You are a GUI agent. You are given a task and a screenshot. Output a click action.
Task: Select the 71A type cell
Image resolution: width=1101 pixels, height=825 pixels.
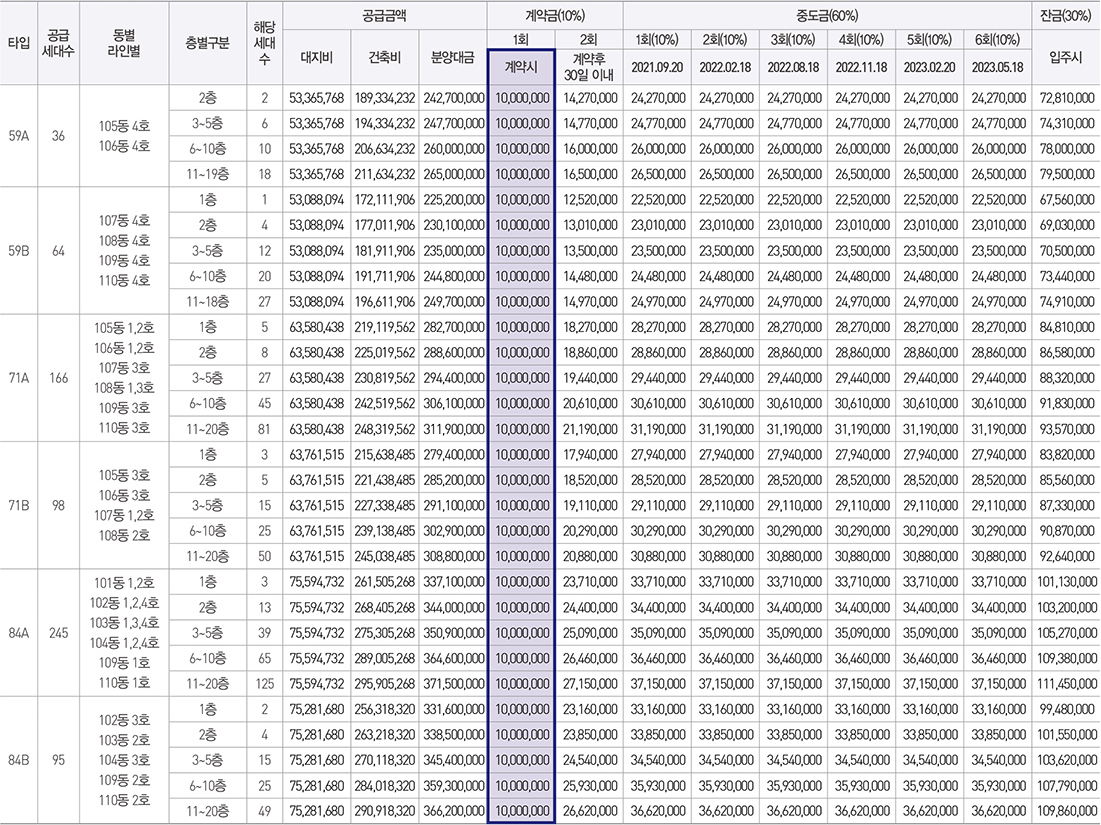tap(19, 378)
